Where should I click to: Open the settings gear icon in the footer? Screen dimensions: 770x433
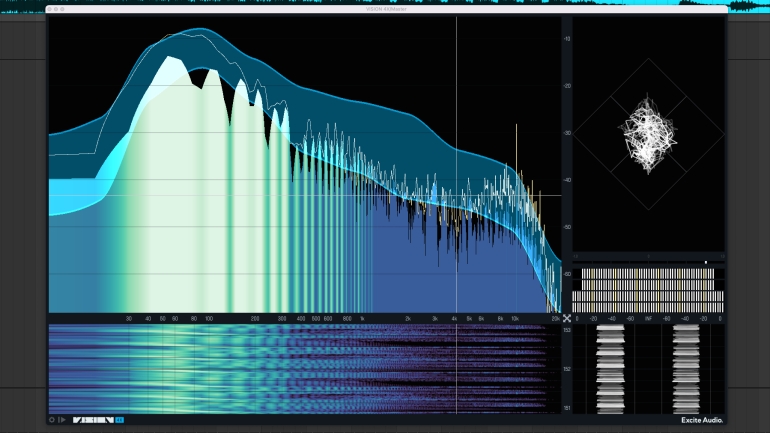click(52, 420)
